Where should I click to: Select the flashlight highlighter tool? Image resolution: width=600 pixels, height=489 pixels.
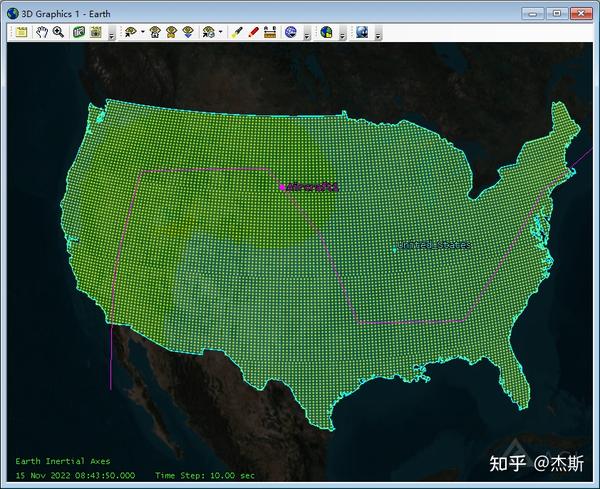[236, 32]
